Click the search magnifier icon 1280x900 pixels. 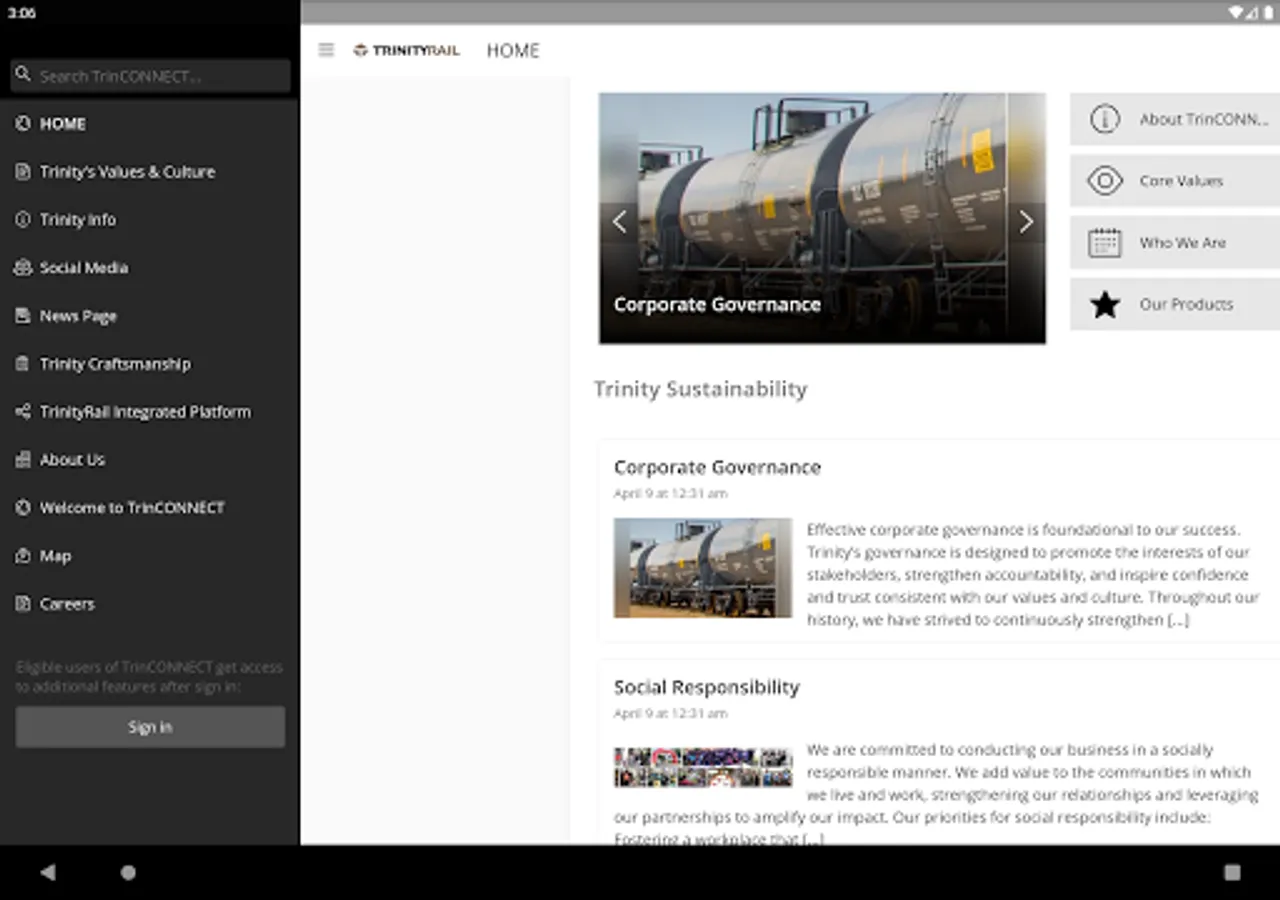(23, 75)
